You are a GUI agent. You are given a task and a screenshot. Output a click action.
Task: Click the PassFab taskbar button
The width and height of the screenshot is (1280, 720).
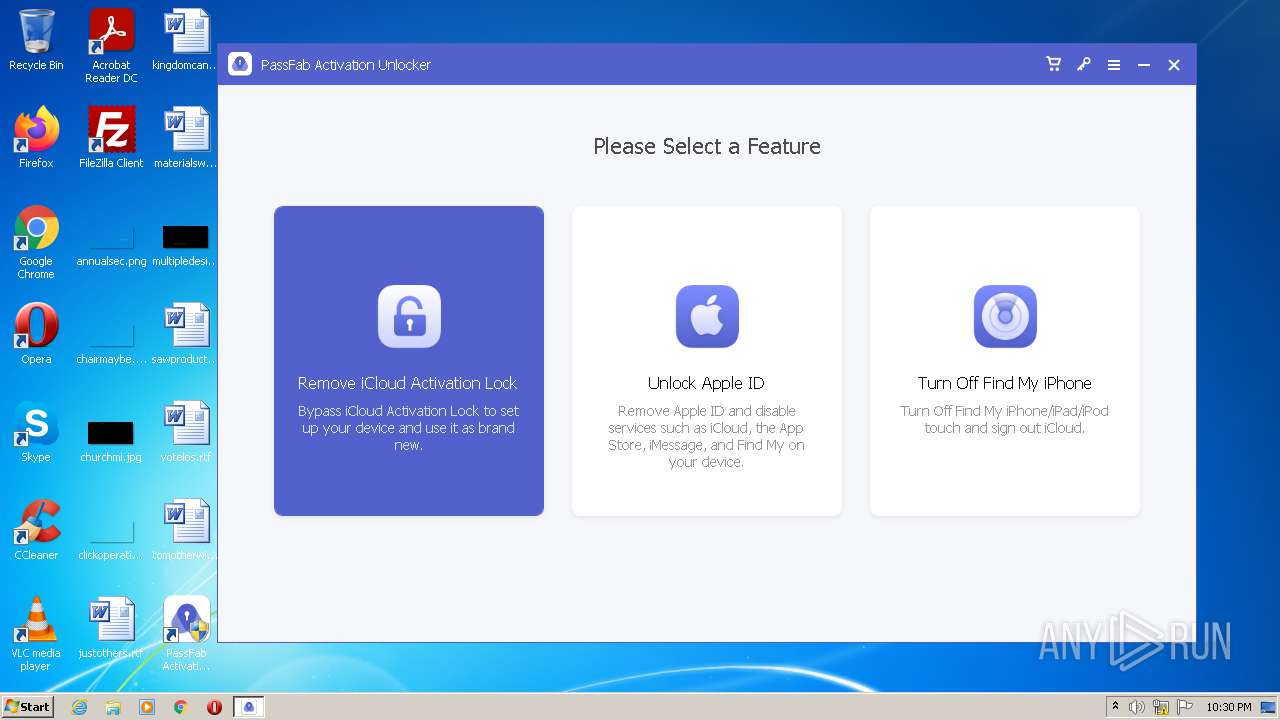[x=249, y=707]
